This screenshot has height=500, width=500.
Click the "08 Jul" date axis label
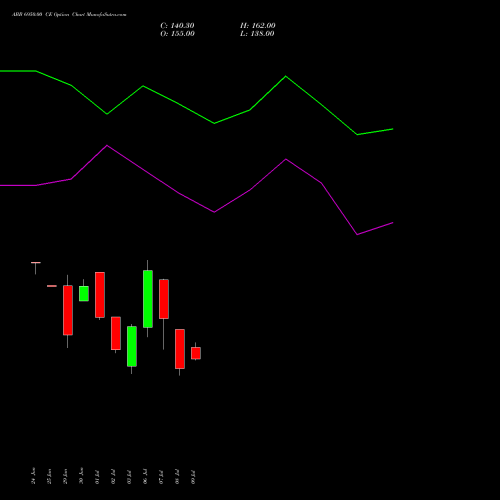click(177, 476)
